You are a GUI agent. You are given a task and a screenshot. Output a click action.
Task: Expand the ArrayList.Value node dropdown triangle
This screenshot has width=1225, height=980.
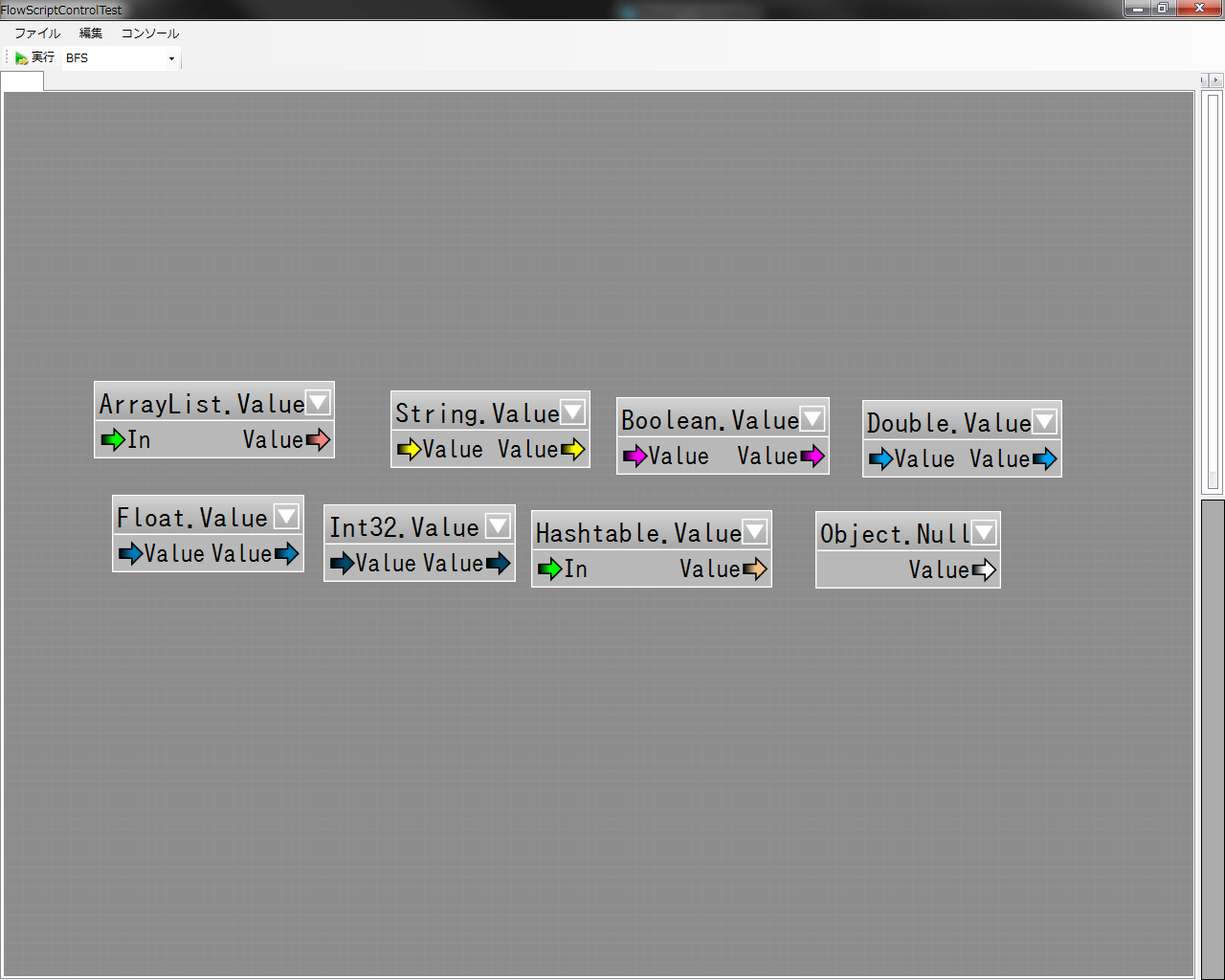[318, 402]
